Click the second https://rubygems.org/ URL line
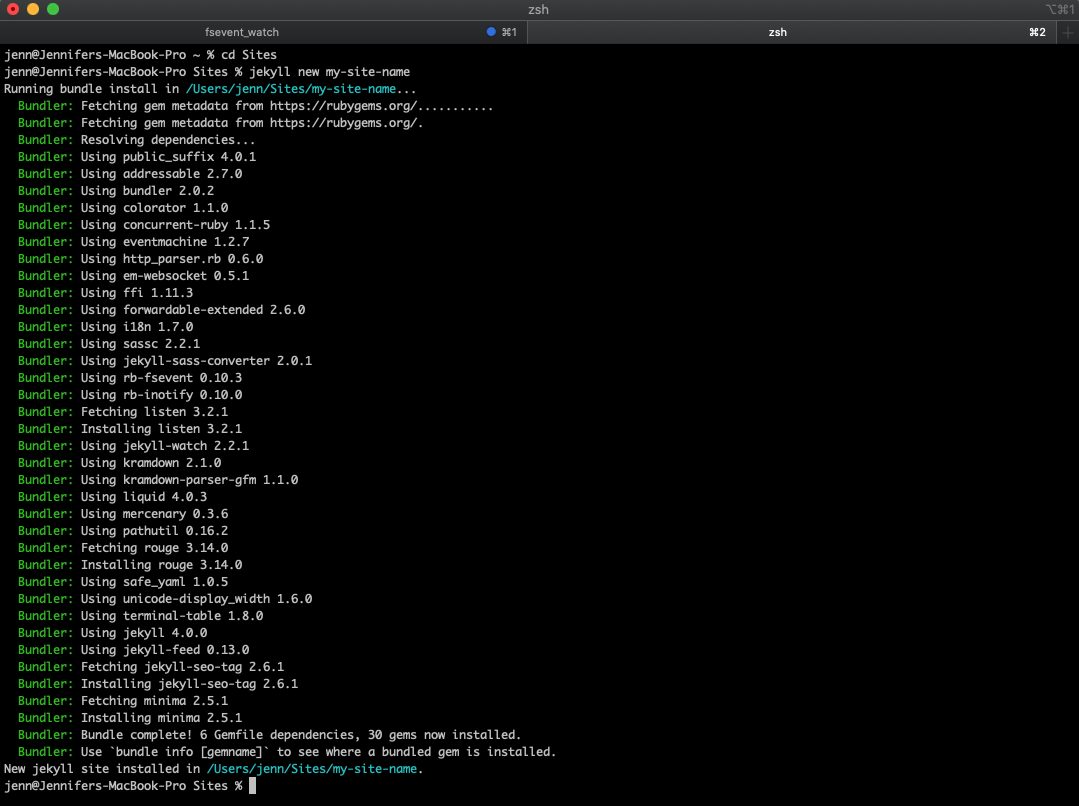1079x806 pixels. pos(346,123)
